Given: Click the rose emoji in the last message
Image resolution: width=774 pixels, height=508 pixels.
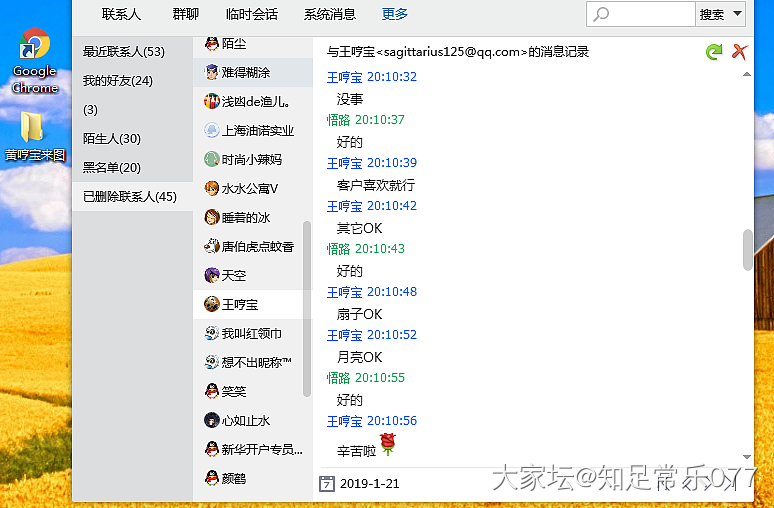Looking at the screenshot, I should click(389, 444).
